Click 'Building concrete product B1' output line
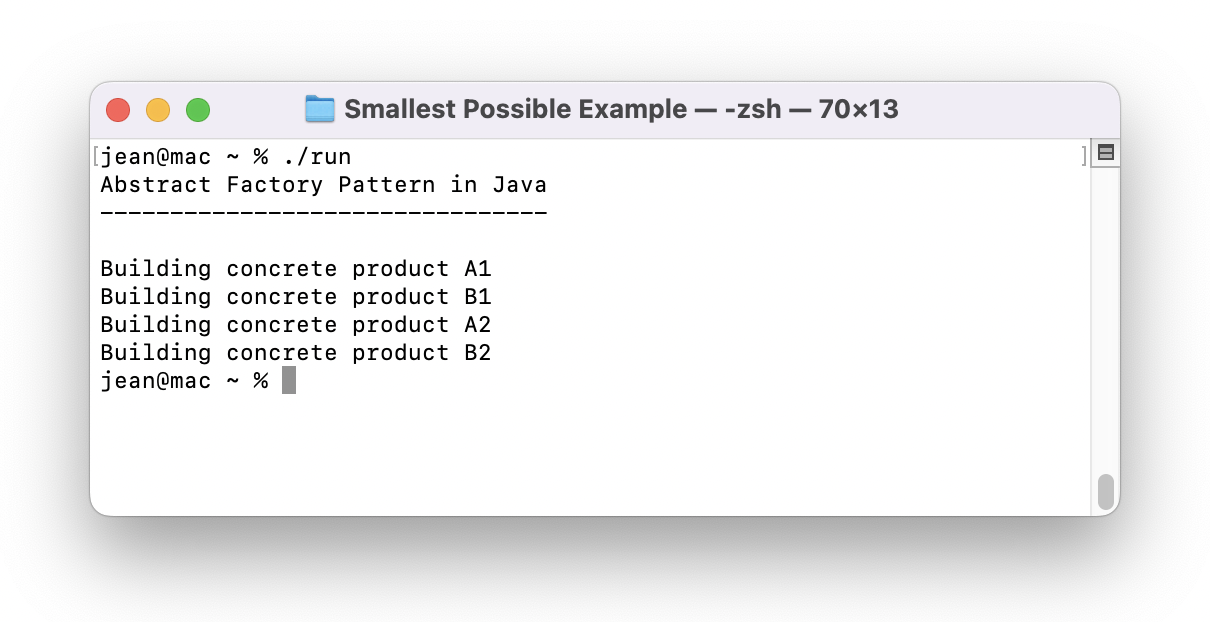Screen dimensions: 1210x622 [296, 297]
